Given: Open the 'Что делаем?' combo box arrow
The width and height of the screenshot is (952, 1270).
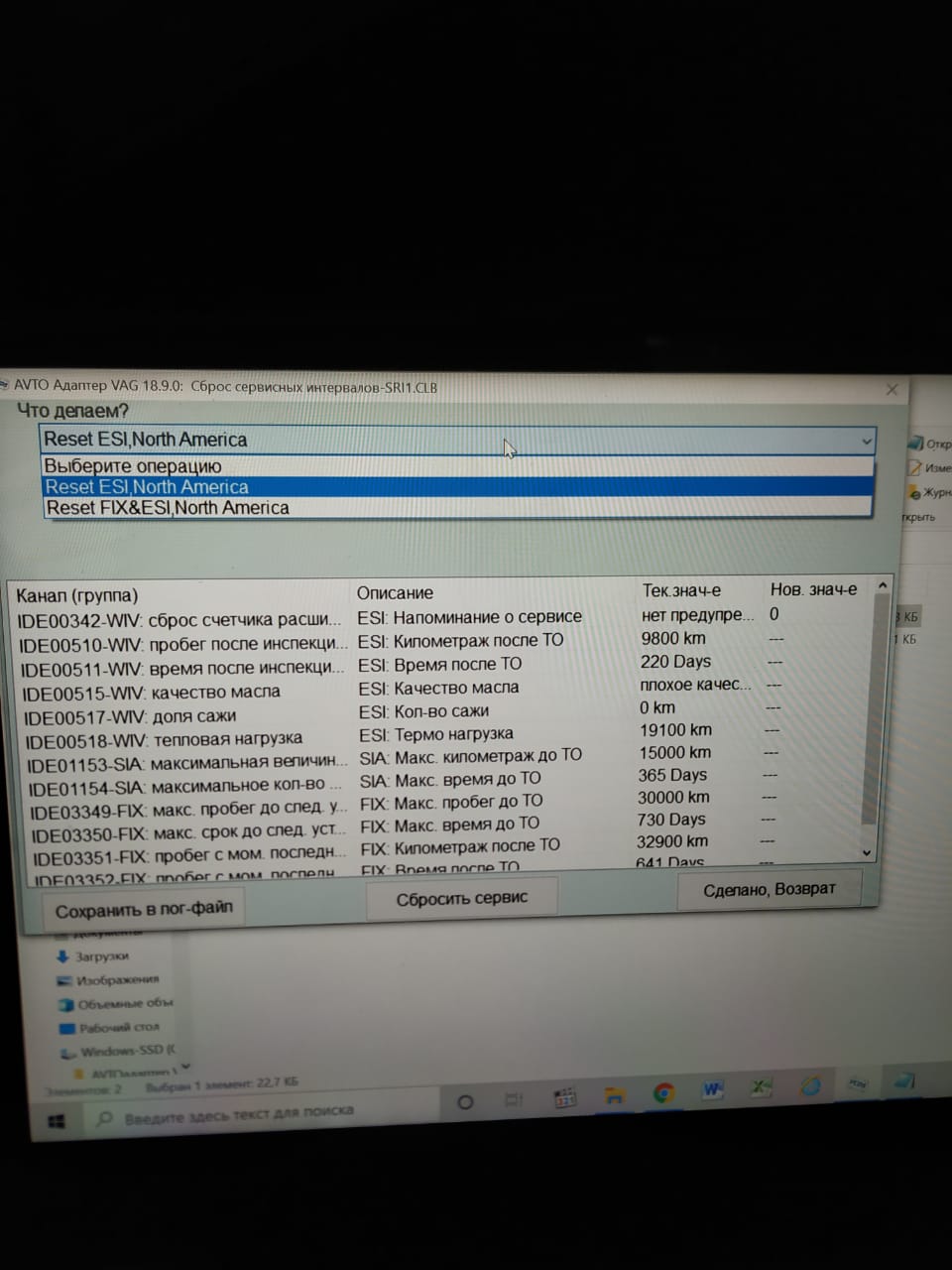Looking at the screenshot, I should tap(866, 441).
